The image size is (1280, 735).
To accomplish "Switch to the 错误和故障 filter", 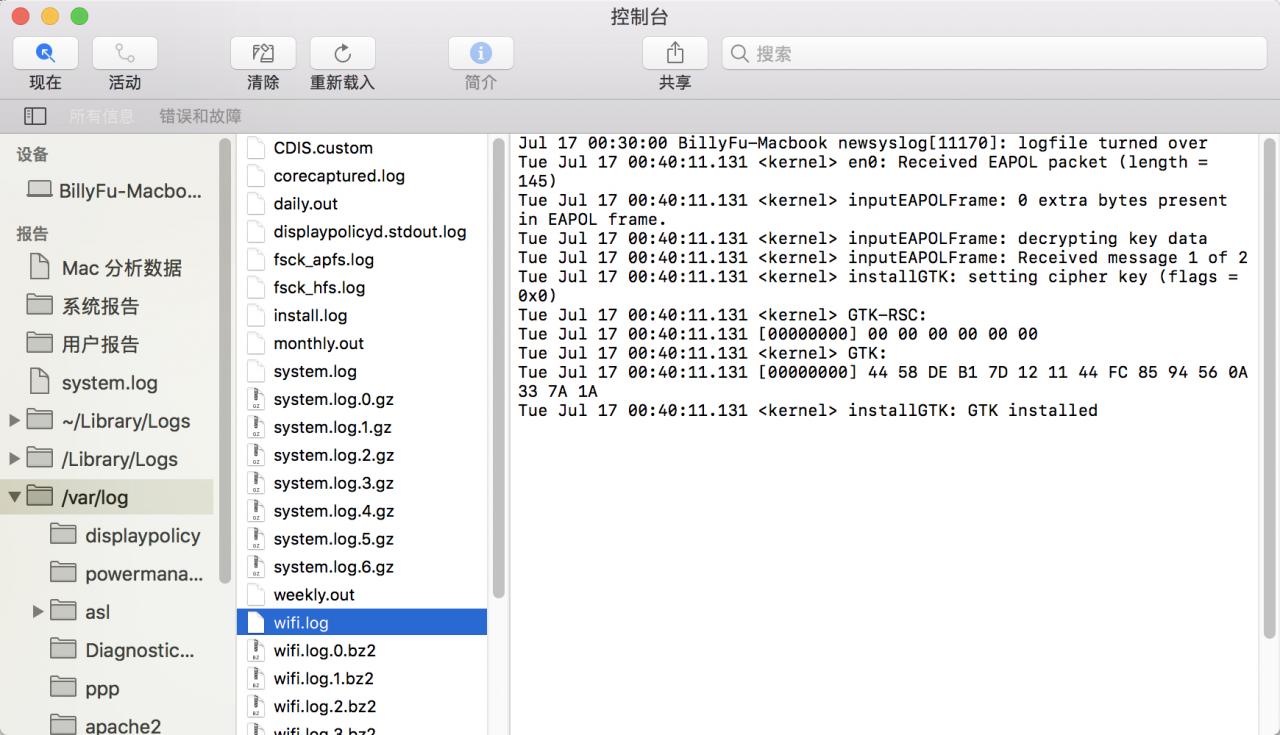I will pos(199,115).
